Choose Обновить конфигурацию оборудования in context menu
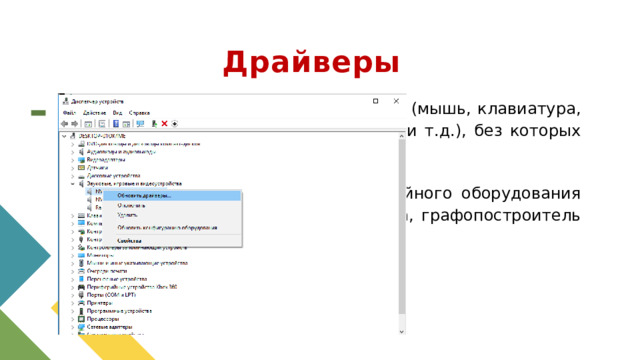The image size is (640, 360). click(x=172, y=227)
